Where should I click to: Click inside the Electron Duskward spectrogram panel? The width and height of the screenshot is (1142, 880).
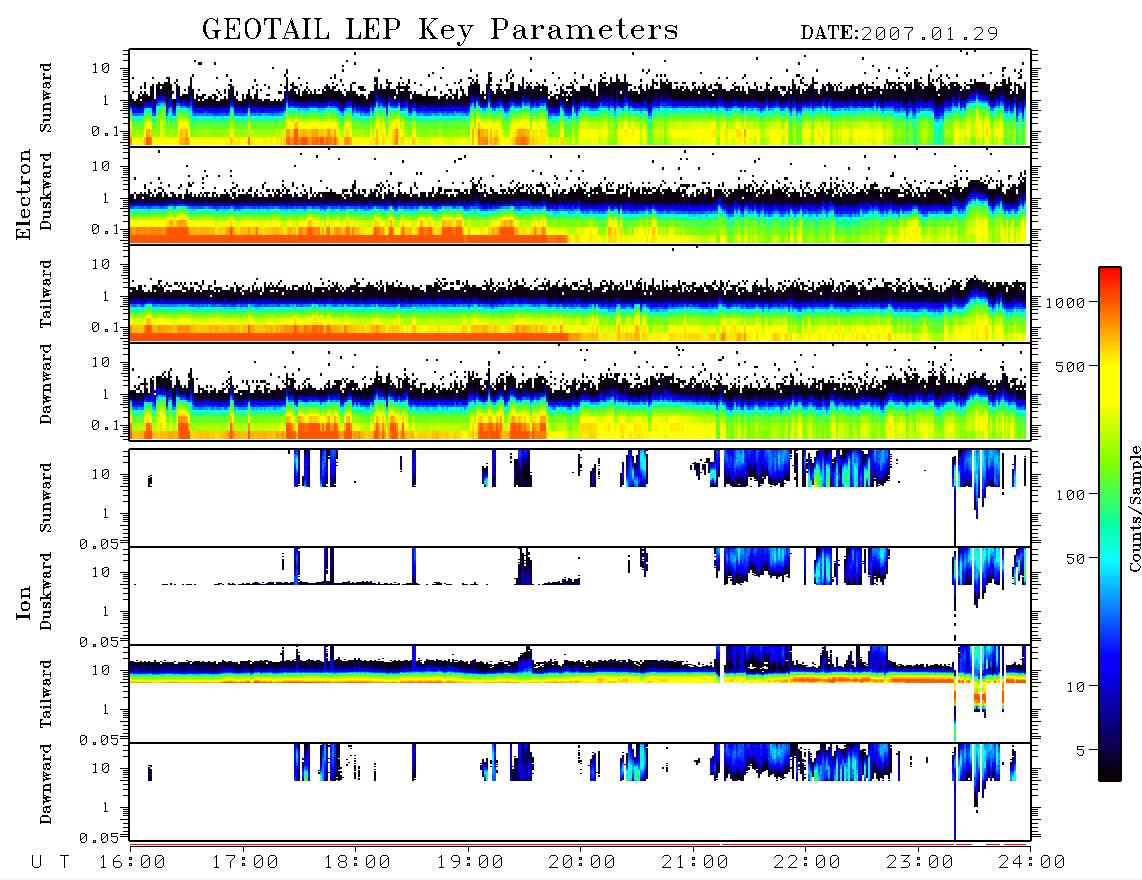pos(580,195)
